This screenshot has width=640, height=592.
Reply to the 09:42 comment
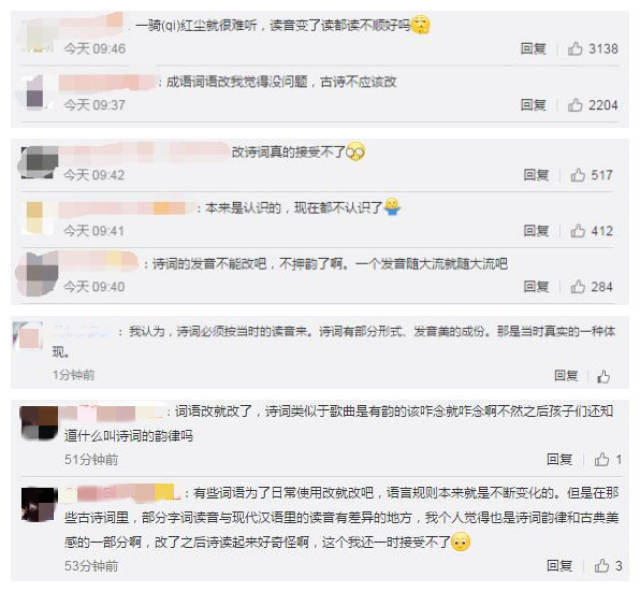[536, 175]
